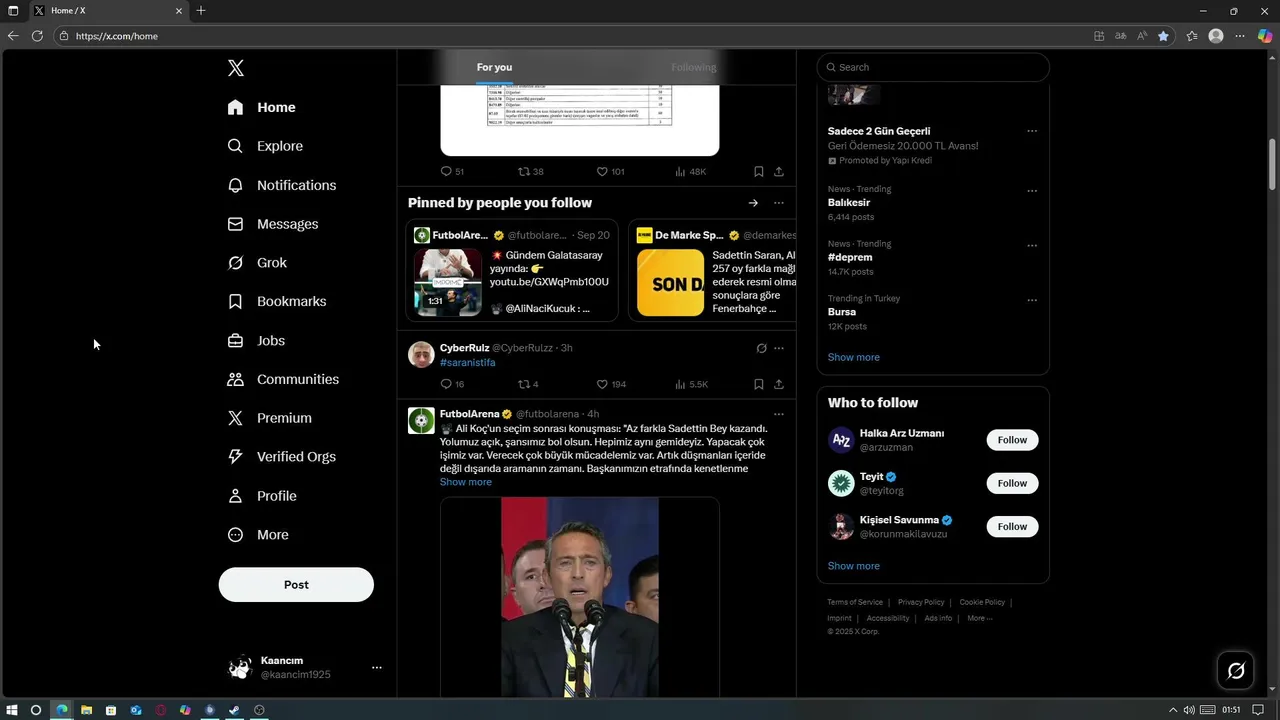Image resolution: width=1280 pixels, height=720 pixels.
Task: Open options for Yapı Kredi promoted trend
Action: [1032, 131]
